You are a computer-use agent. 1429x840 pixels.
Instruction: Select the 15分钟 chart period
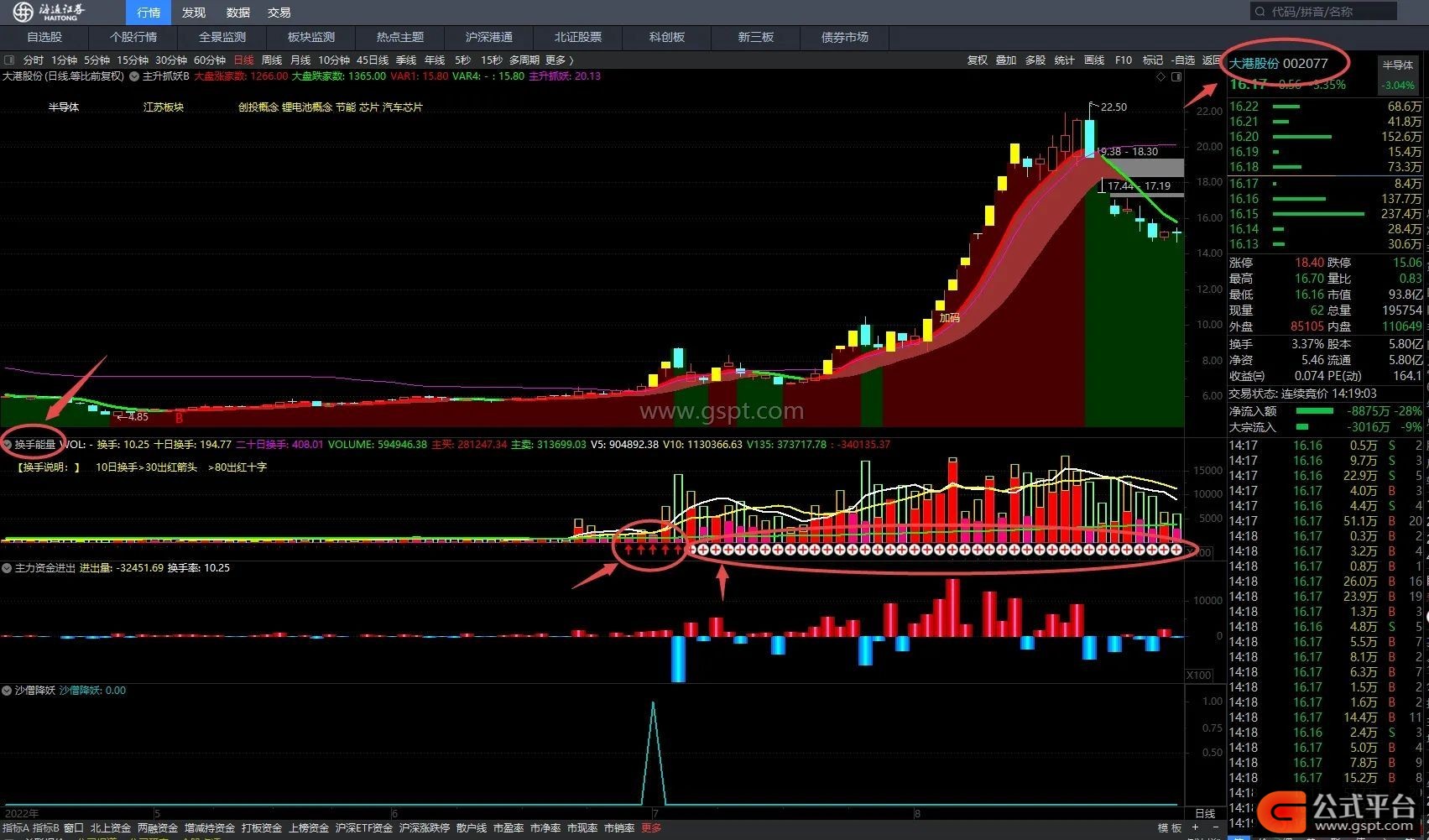pyautogui.click(x=133, y=60)
